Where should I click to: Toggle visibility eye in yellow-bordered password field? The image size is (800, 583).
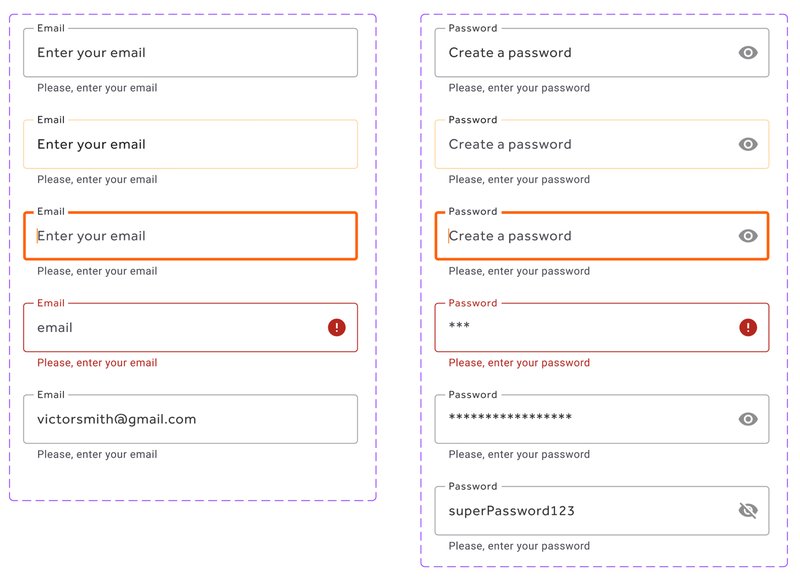[747, 144]
